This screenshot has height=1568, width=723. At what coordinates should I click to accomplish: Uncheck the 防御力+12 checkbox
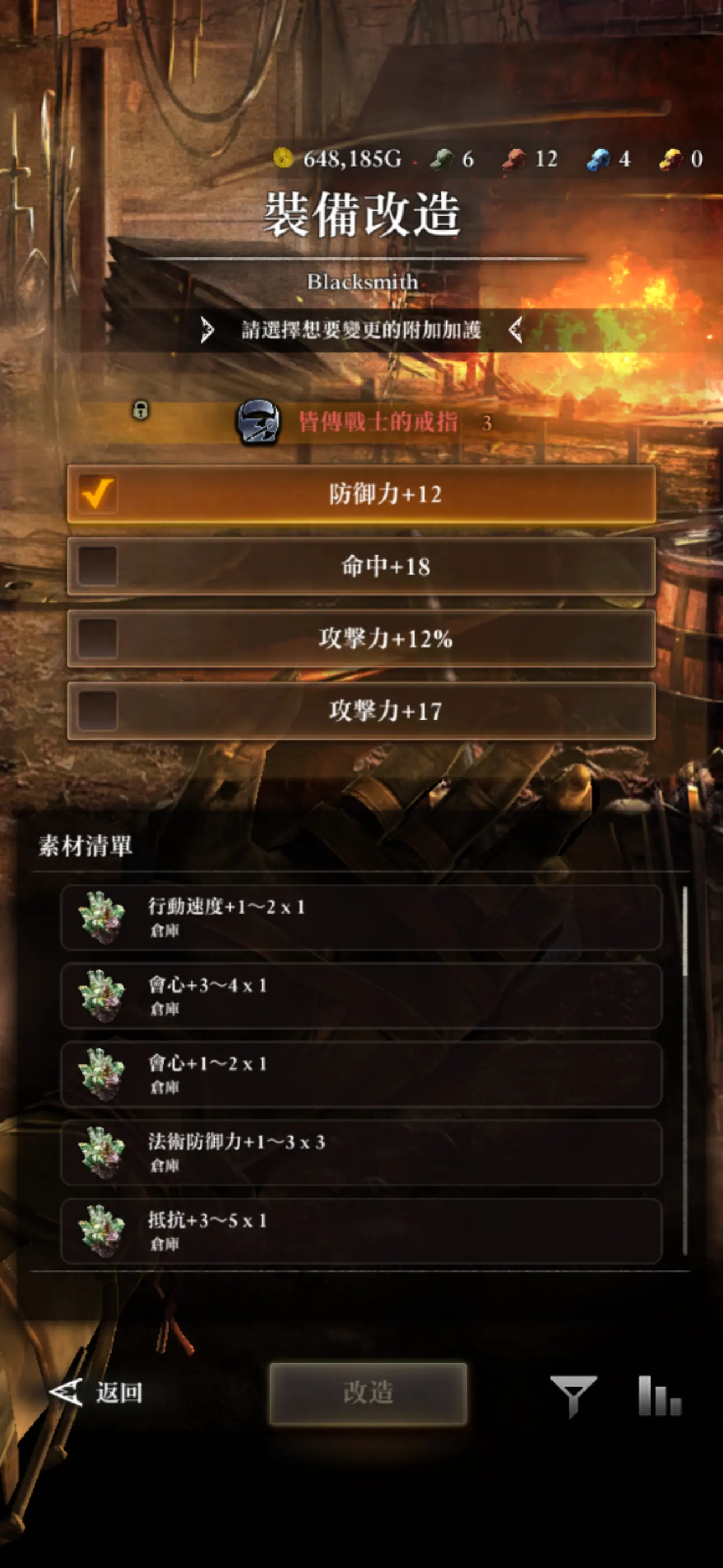pyautogui.click(x=98, y=494)
